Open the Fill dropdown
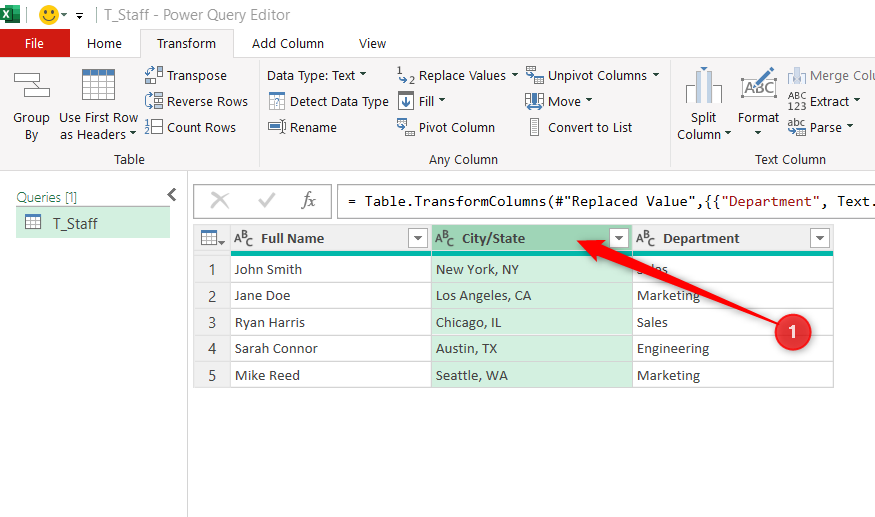This screenshot has height=517, width=875. click(422, 101)
